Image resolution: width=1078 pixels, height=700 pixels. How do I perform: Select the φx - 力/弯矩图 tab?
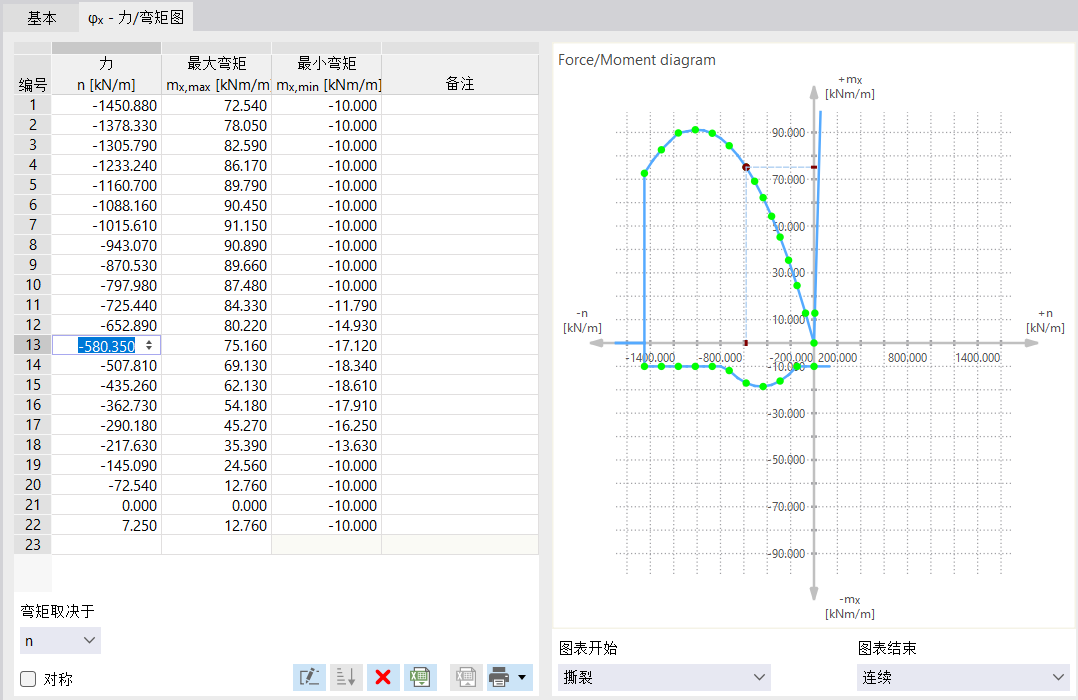tap(136, 18)
